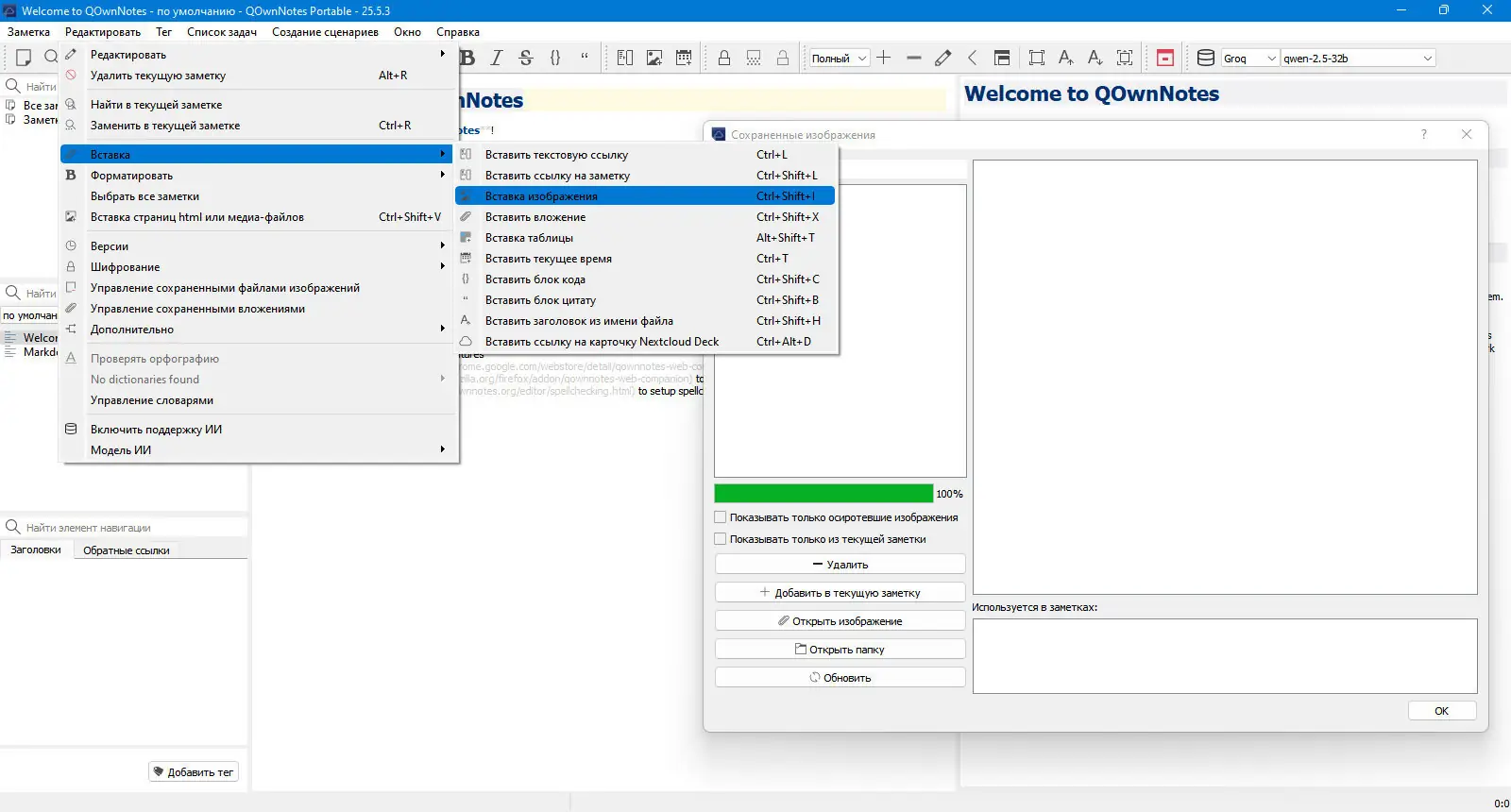
Task: Switch to the 'Заголовки' tab
Action: click(x=36, y=550)
